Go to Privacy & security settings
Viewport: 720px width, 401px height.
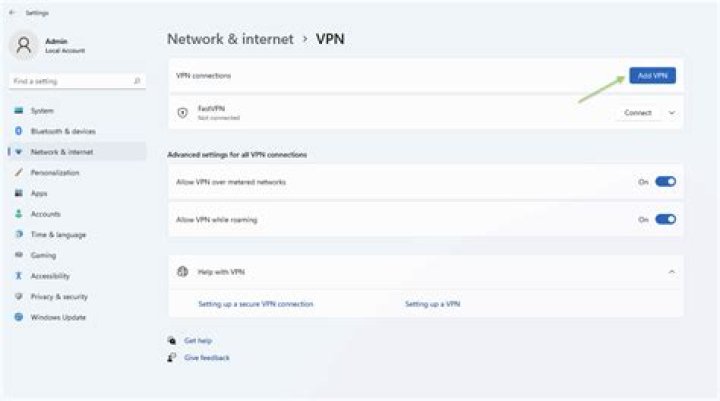[59, 296]
